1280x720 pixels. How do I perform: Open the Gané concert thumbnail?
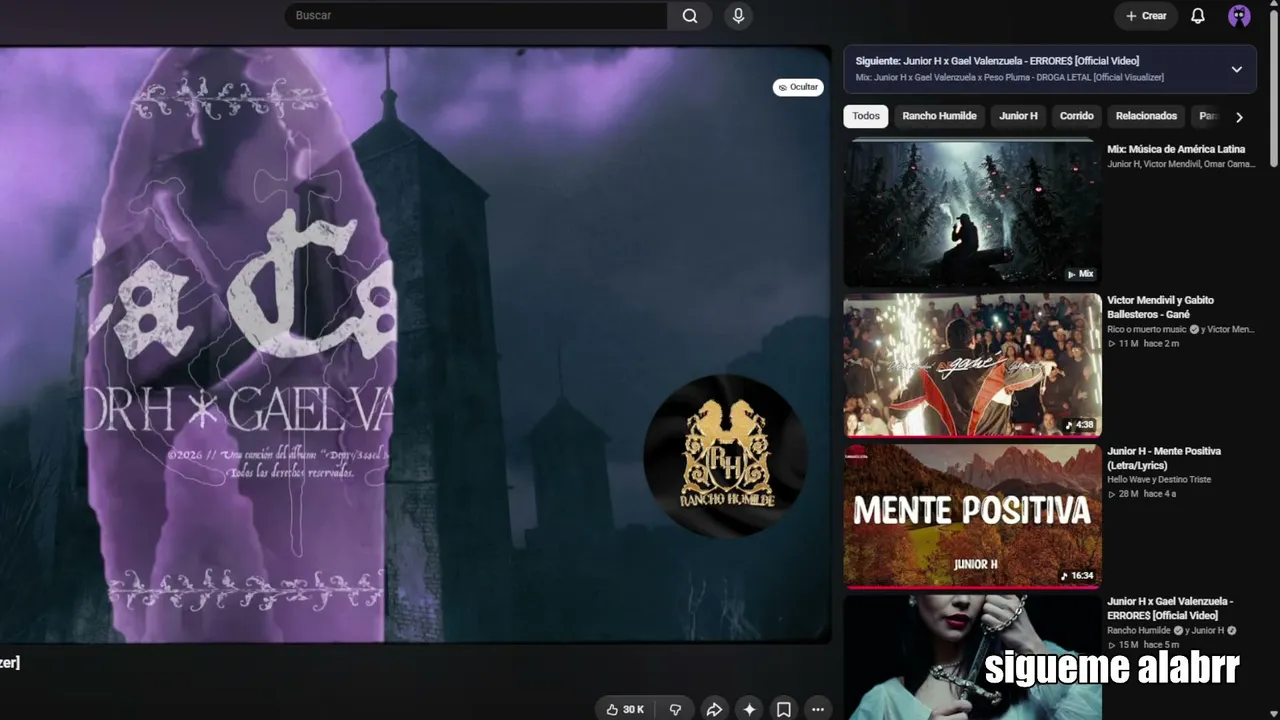tap(972, 364)
